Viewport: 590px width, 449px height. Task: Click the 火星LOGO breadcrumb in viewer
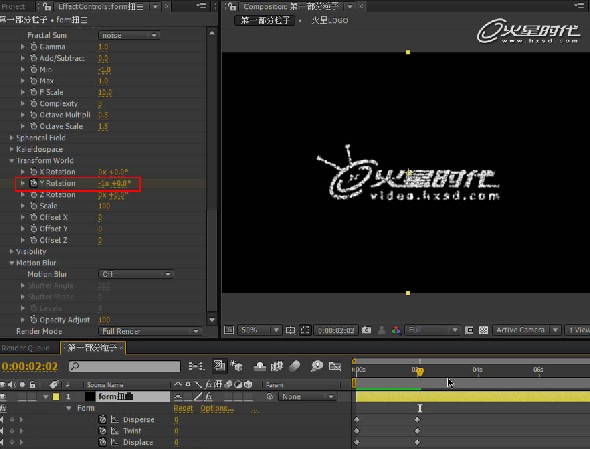click(x=330, y=20)
